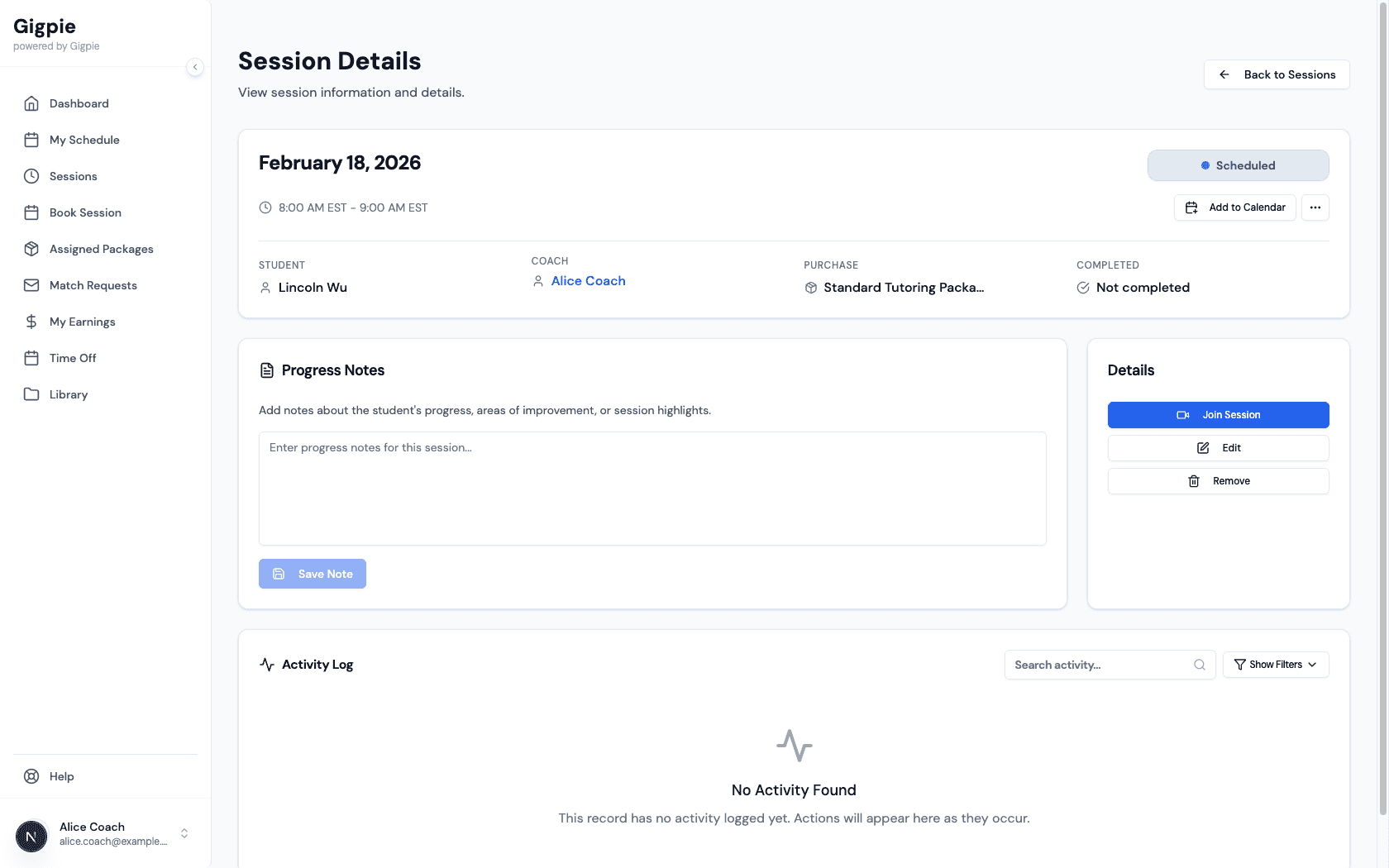Open My Schedule from the sidebar

pos(84,140)
